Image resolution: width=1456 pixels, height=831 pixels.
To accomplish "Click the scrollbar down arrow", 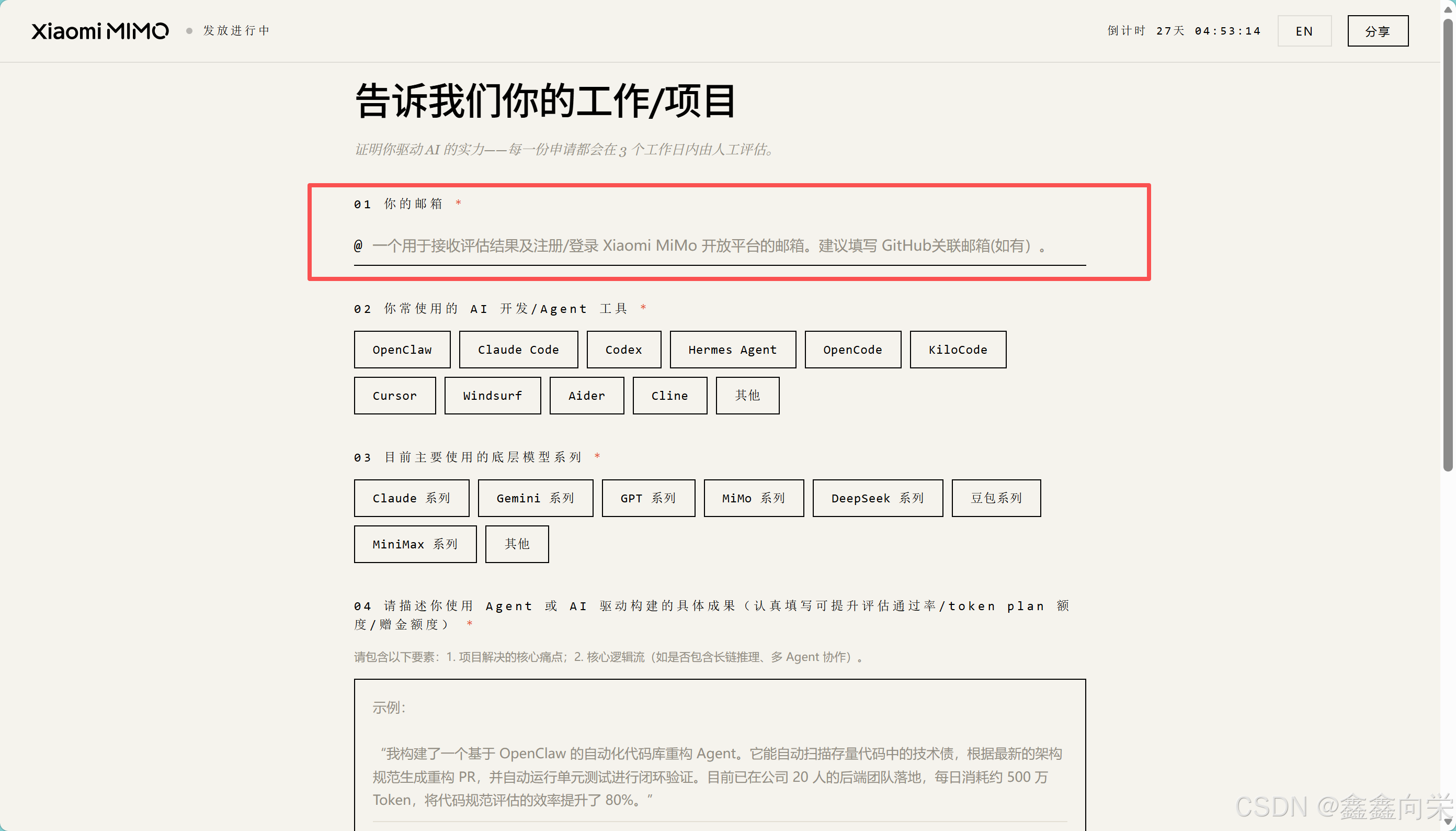I will click(1448, 823).
